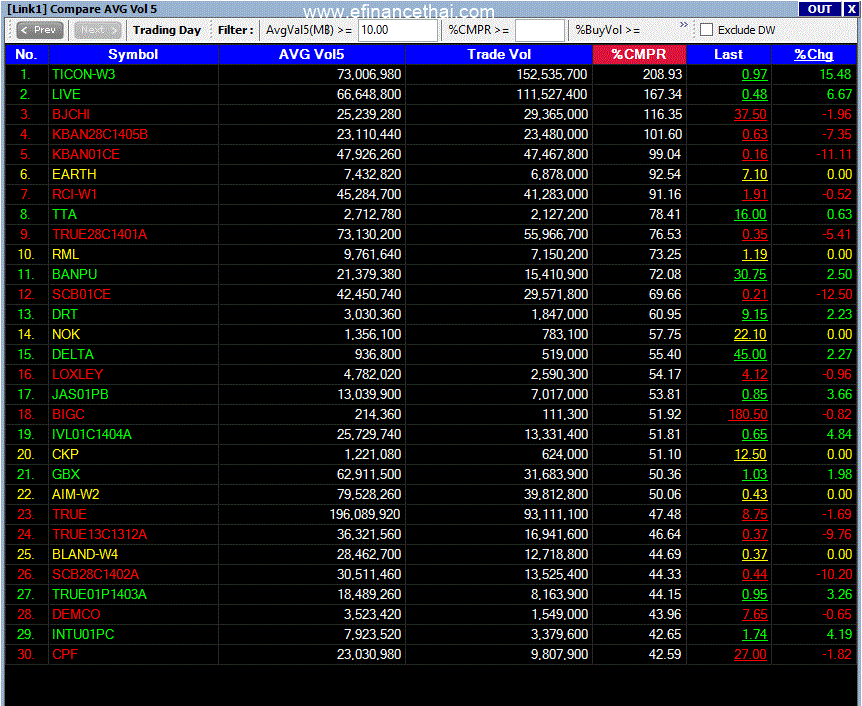Select symbol TRUE28C1401A
This screenshot has width=862, height=706.
100,234
